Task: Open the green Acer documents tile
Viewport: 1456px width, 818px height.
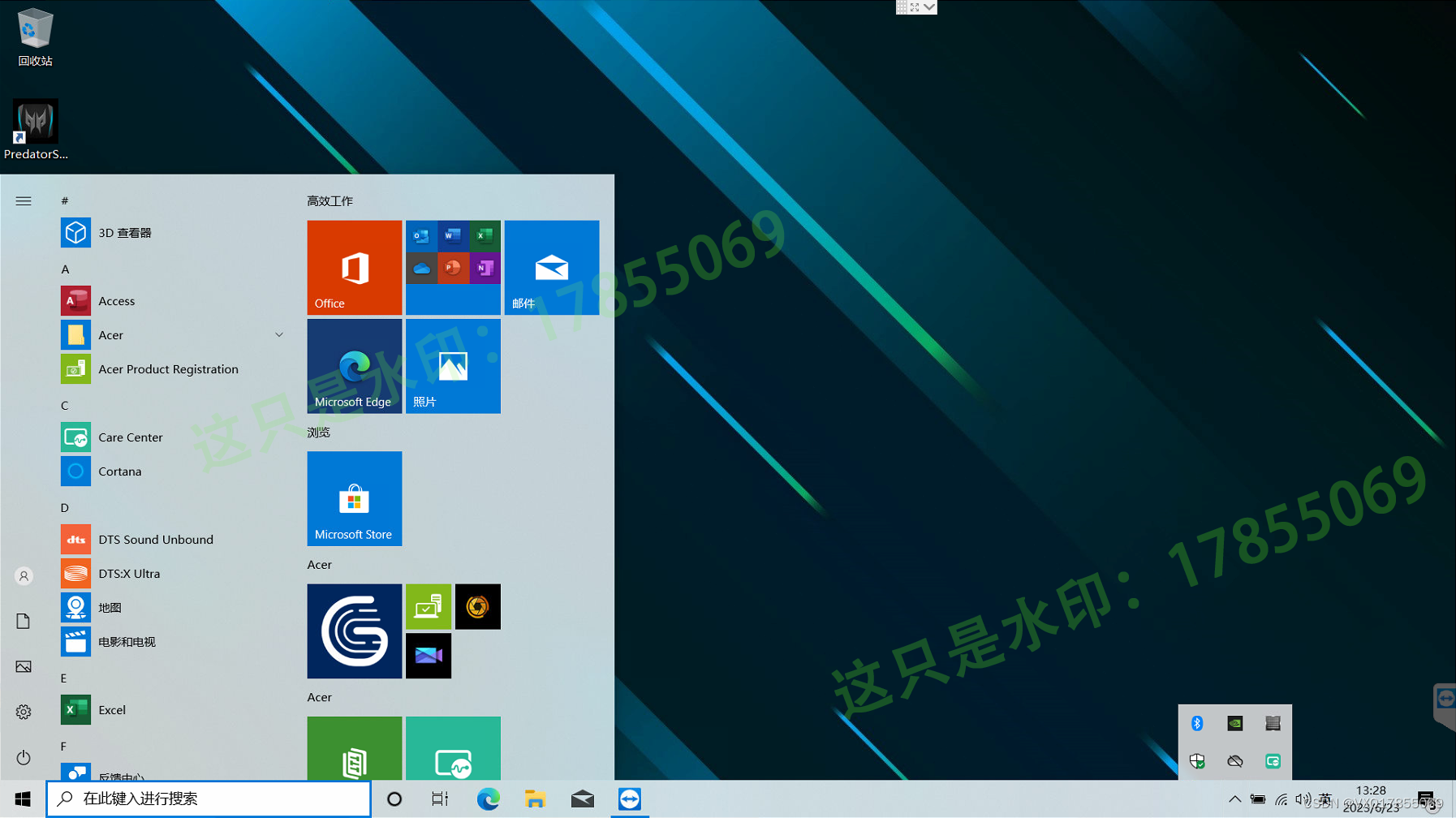Action: point(355,748)
